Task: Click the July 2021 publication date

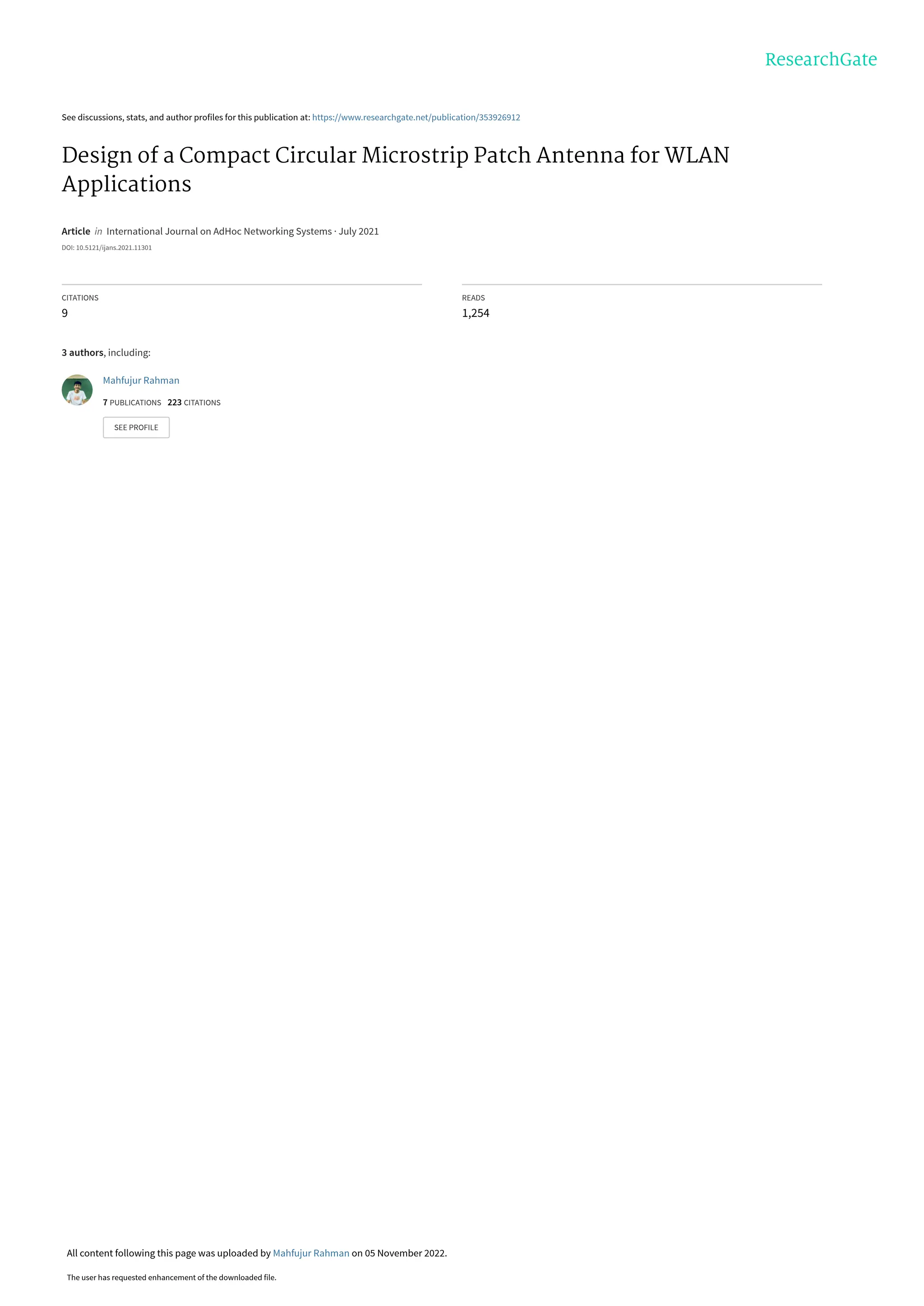Action: (x=358, y=231)
